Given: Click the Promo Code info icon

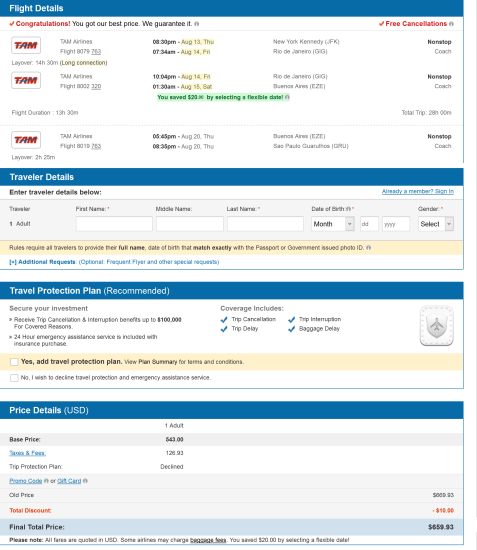Looking at the screenshot, I should [x=46, y=481].
